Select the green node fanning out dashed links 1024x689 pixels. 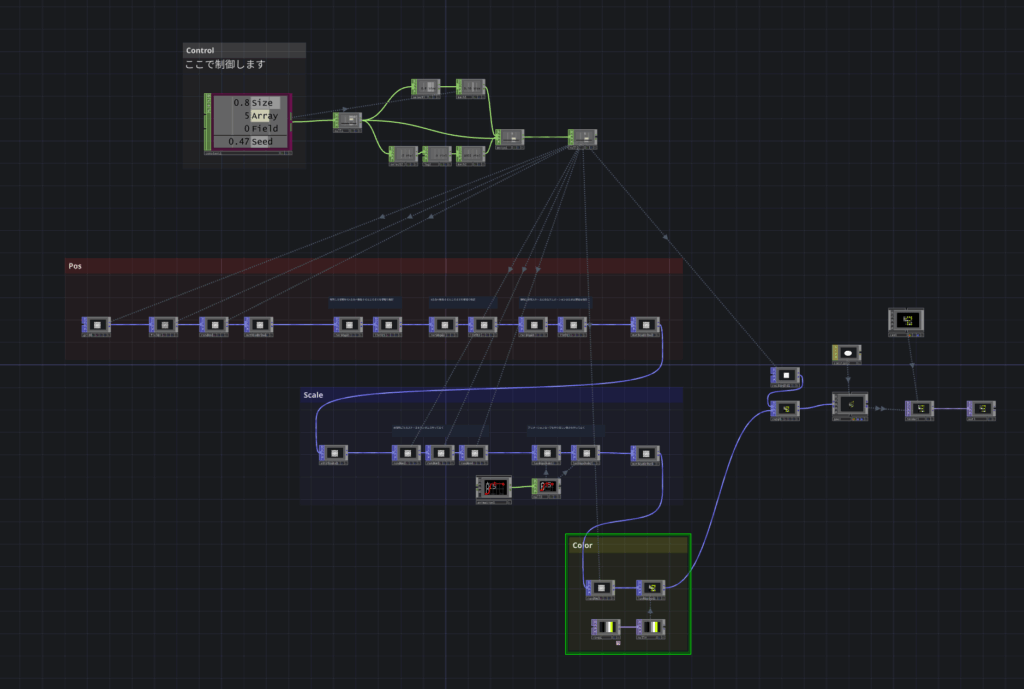pos(582,138)
